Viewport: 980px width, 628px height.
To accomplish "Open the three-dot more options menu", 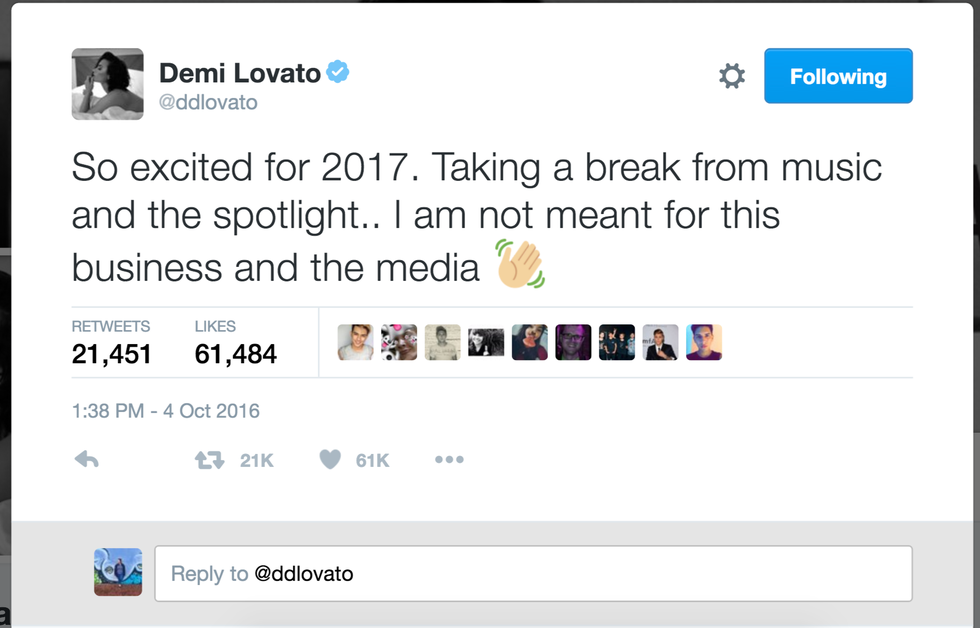I will (x=449, y=460).
